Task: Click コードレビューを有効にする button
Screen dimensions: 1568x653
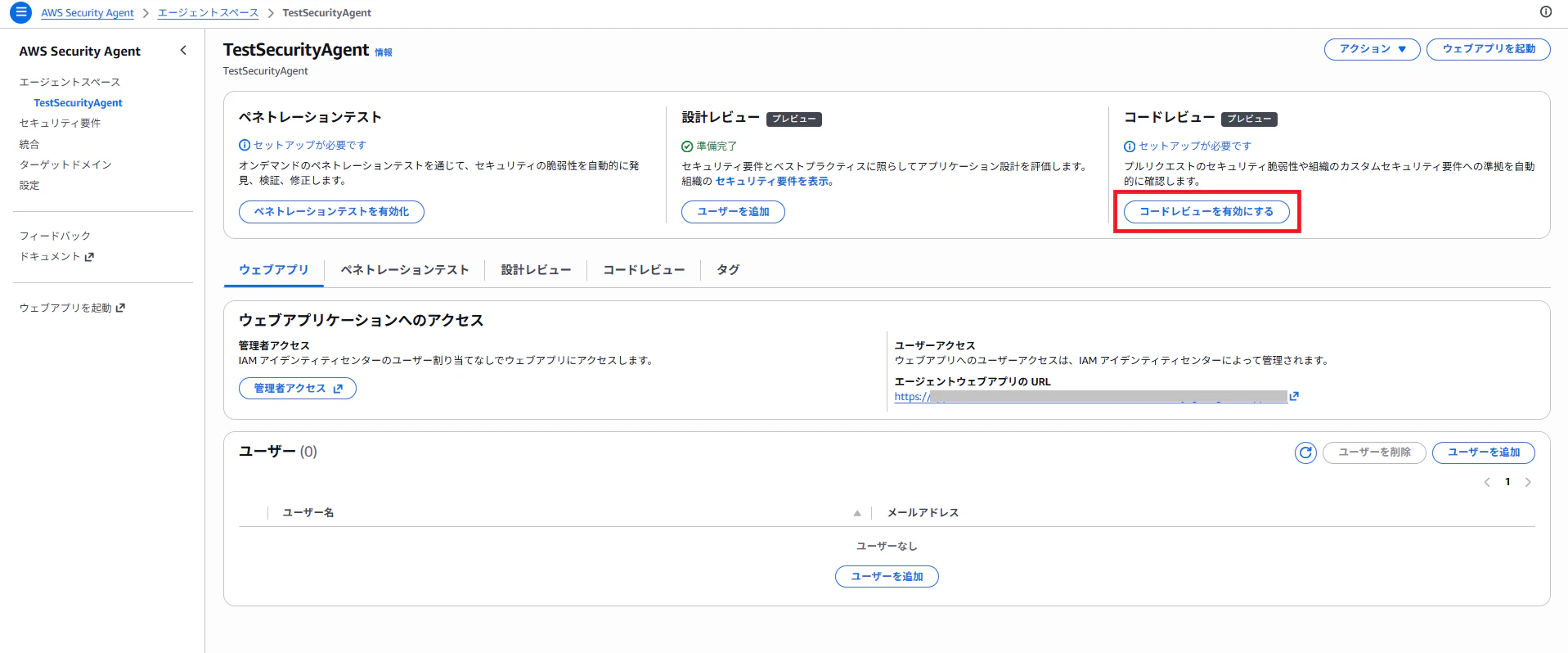Action: pos(1206,212)
